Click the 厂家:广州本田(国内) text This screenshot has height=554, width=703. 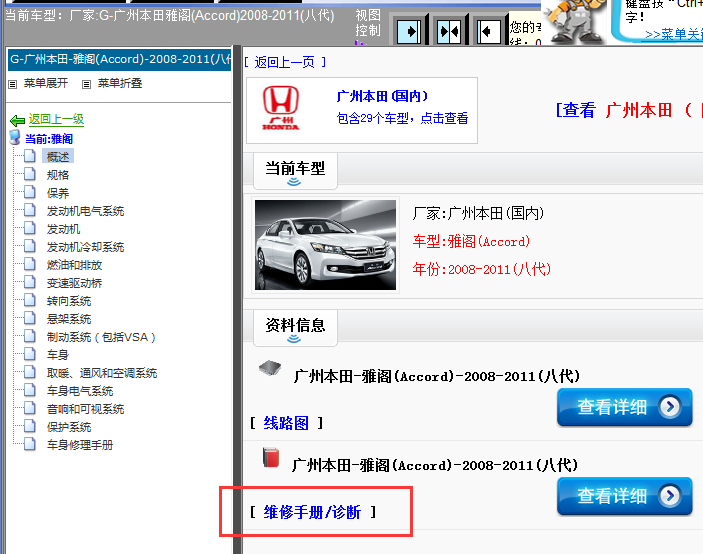(478, 213)
